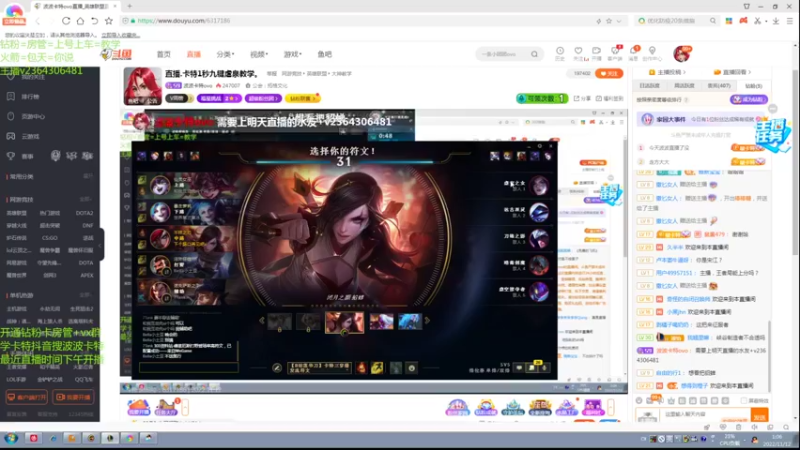Image resolution: width=800 pixels, height=450 pixels.
Task: Select the red ignite summoner spell icon
Action: pos(362,368)
